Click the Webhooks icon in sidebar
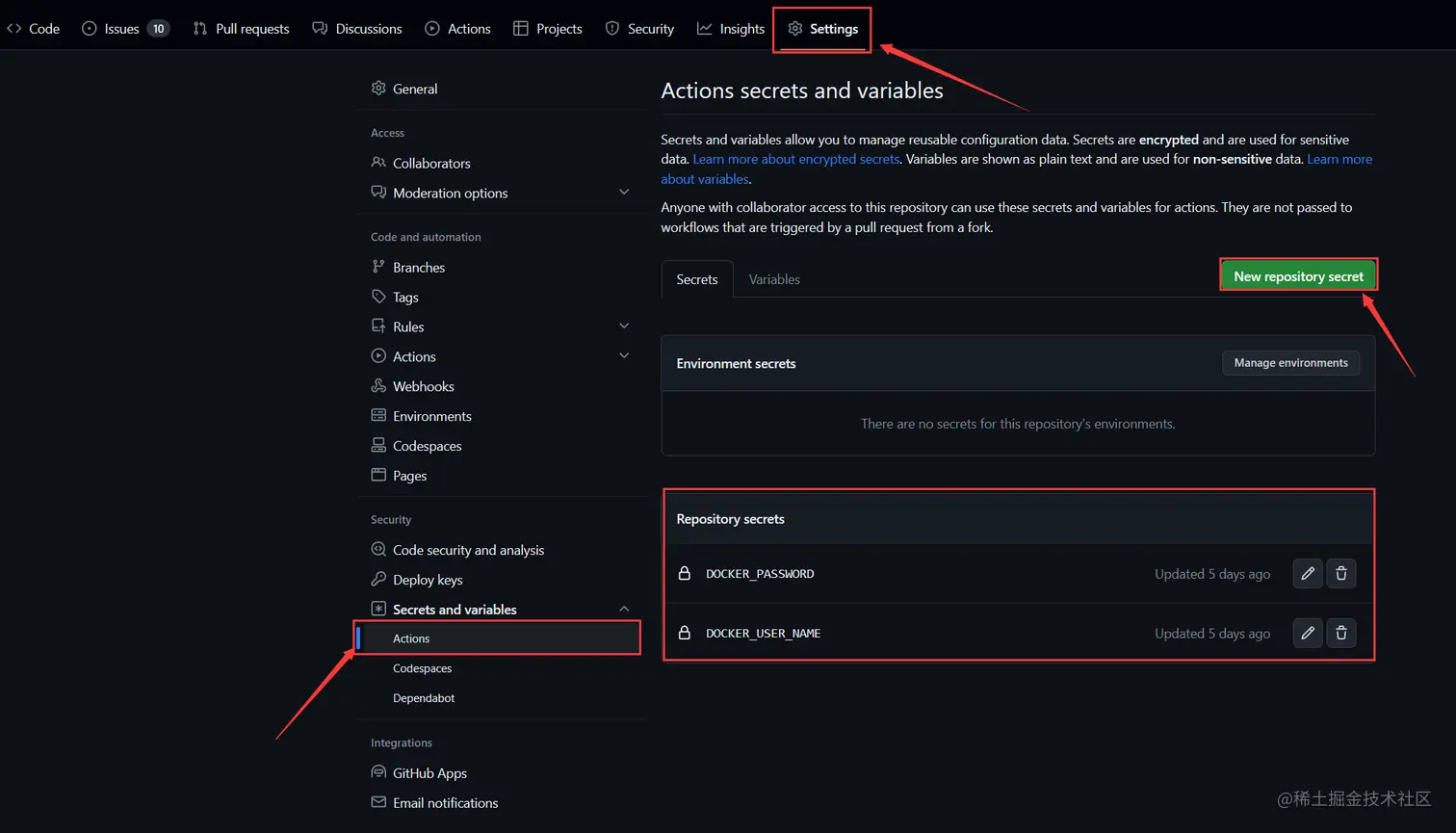The height and width of the screenshot is (833, 1456). coord(378,386)
